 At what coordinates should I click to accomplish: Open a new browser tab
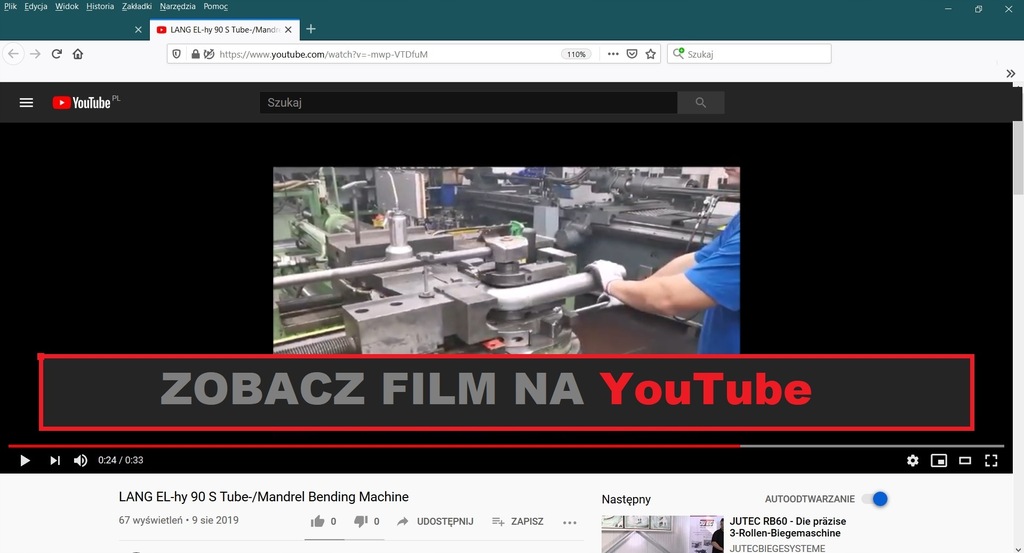point(311,29)
